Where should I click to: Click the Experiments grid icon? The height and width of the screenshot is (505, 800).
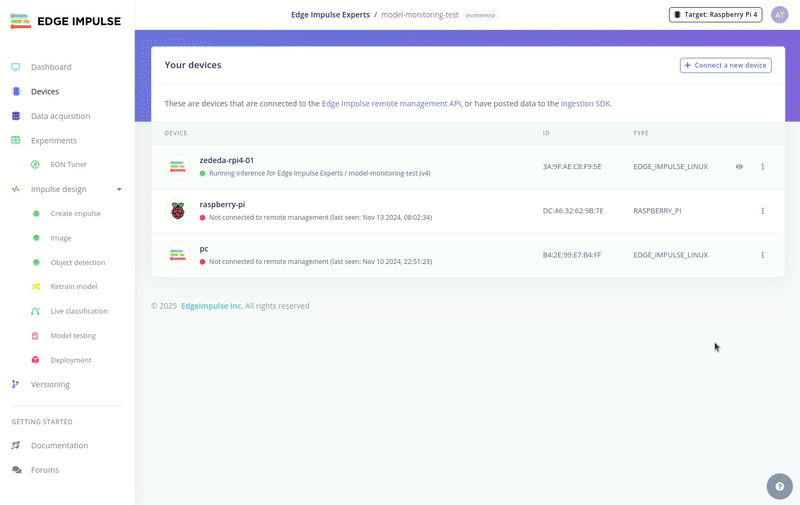(16, 140)
